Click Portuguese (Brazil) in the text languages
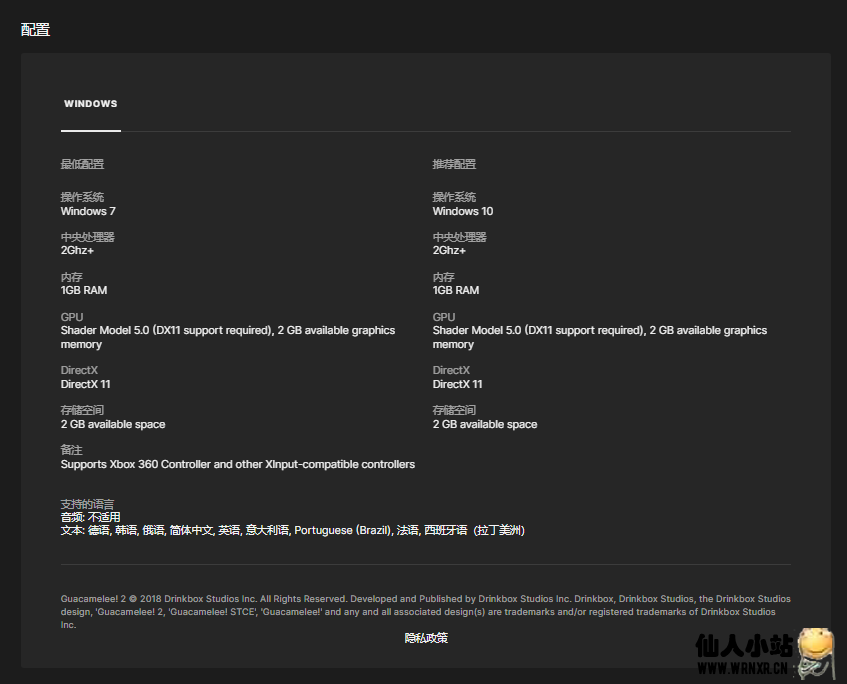Viewport: 847px width, 684px height. 342,531
